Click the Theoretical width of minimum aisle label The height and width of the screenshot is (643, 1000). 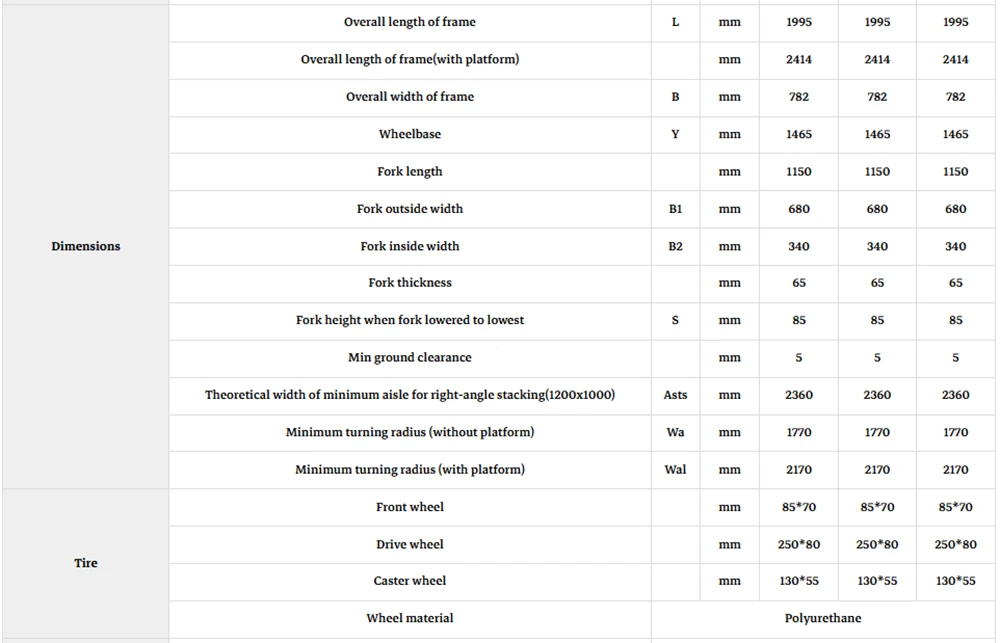click(x=409, y=395)
